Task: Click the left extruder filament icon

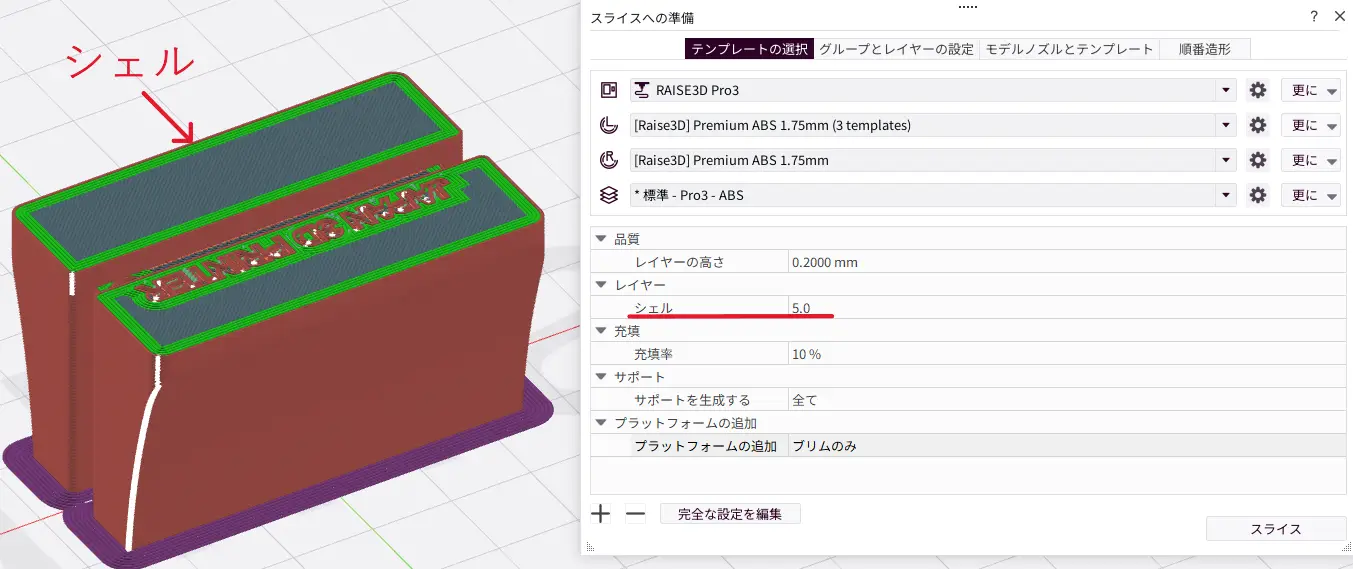Action: click(608, 126)
